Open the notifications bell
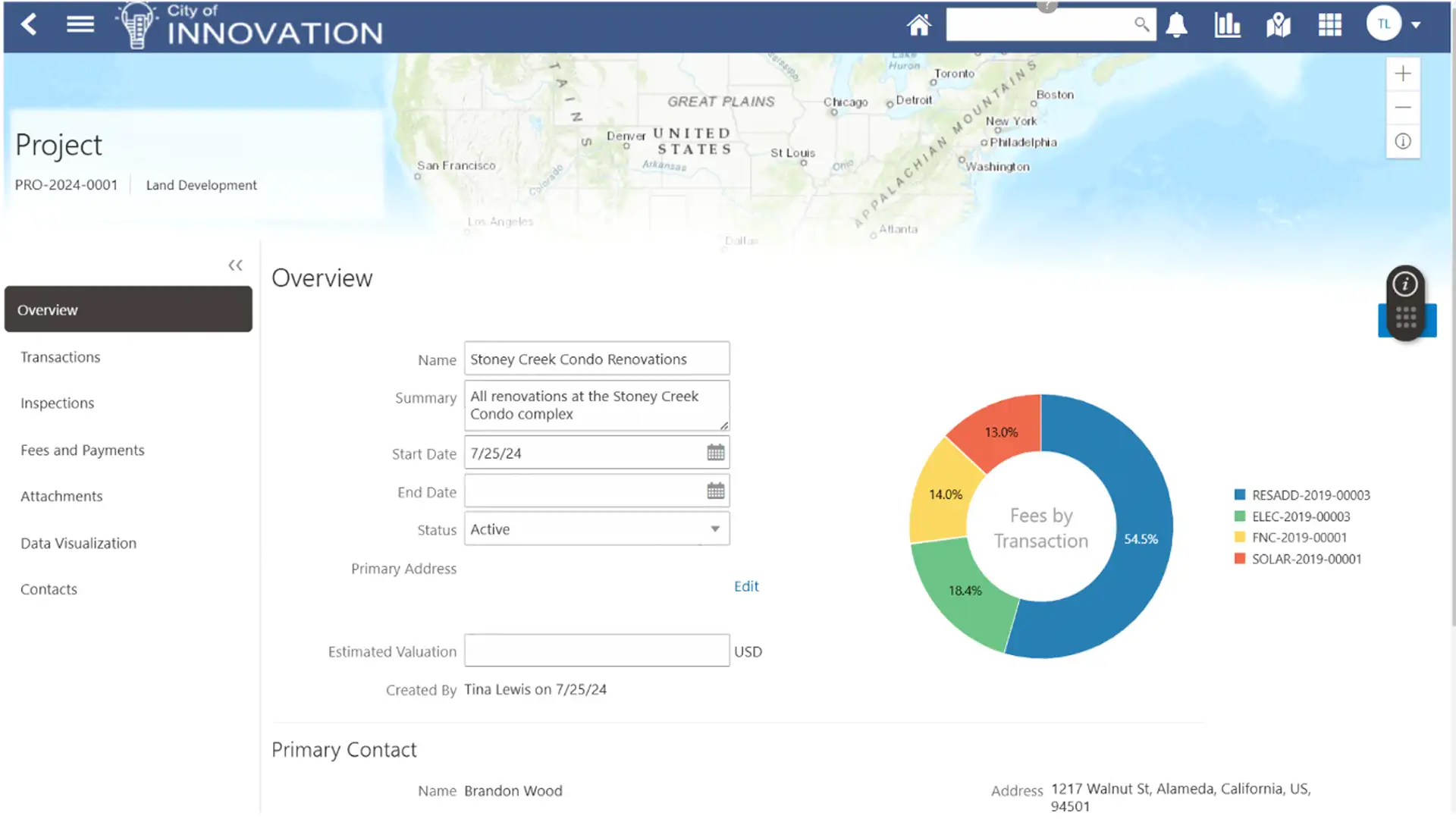This screenshot has height=819, width=1456. click(1176, 25)
